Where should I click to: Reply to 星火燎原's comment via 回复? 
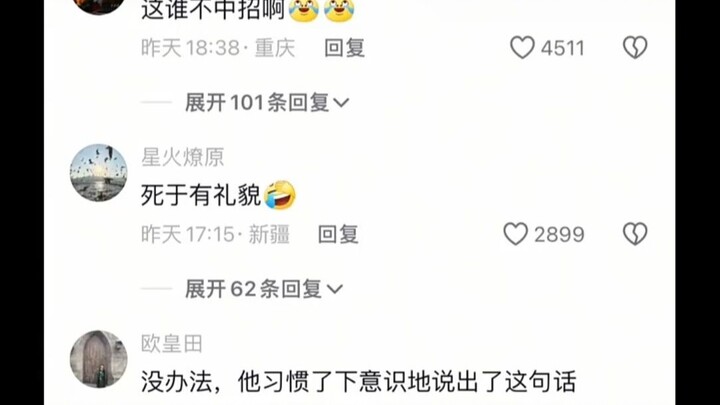pos(338,234)
